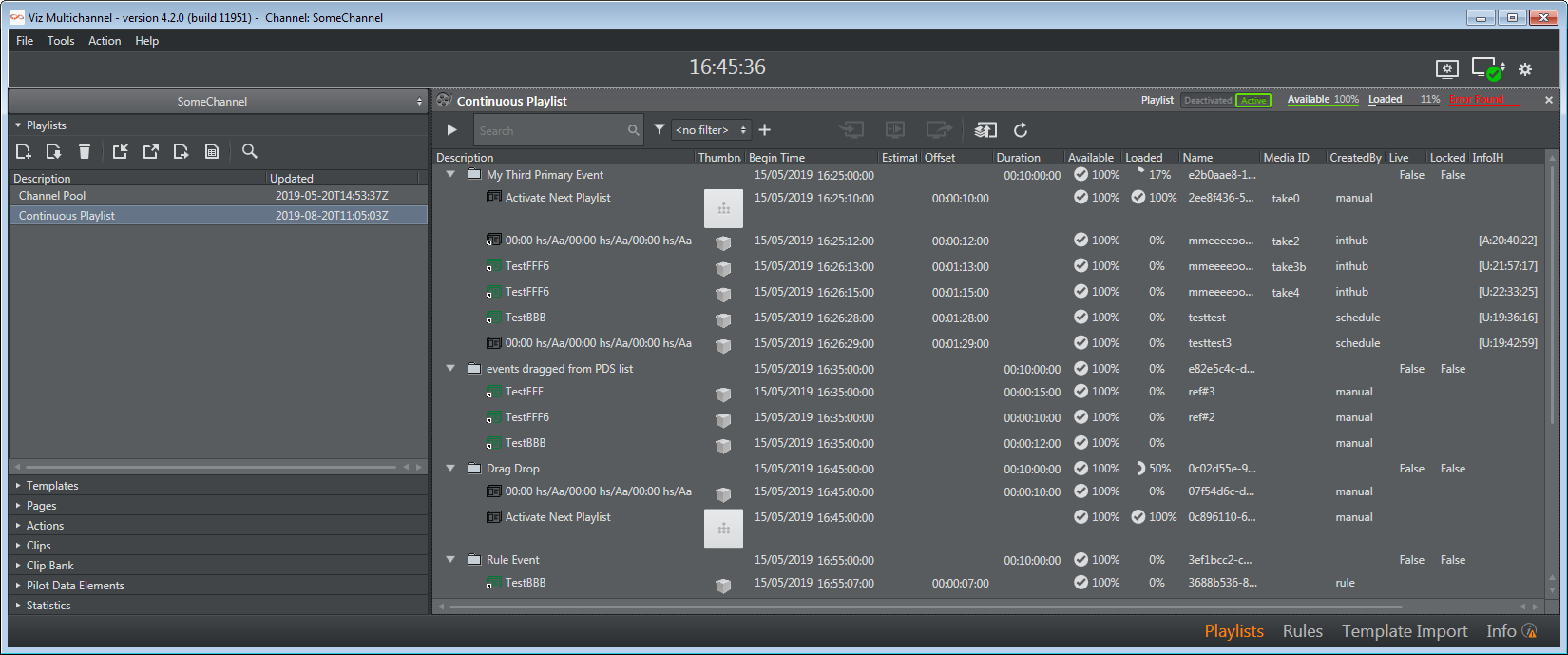
Task: Click the funnel filter icon
Action: click(x=659, y=130)
